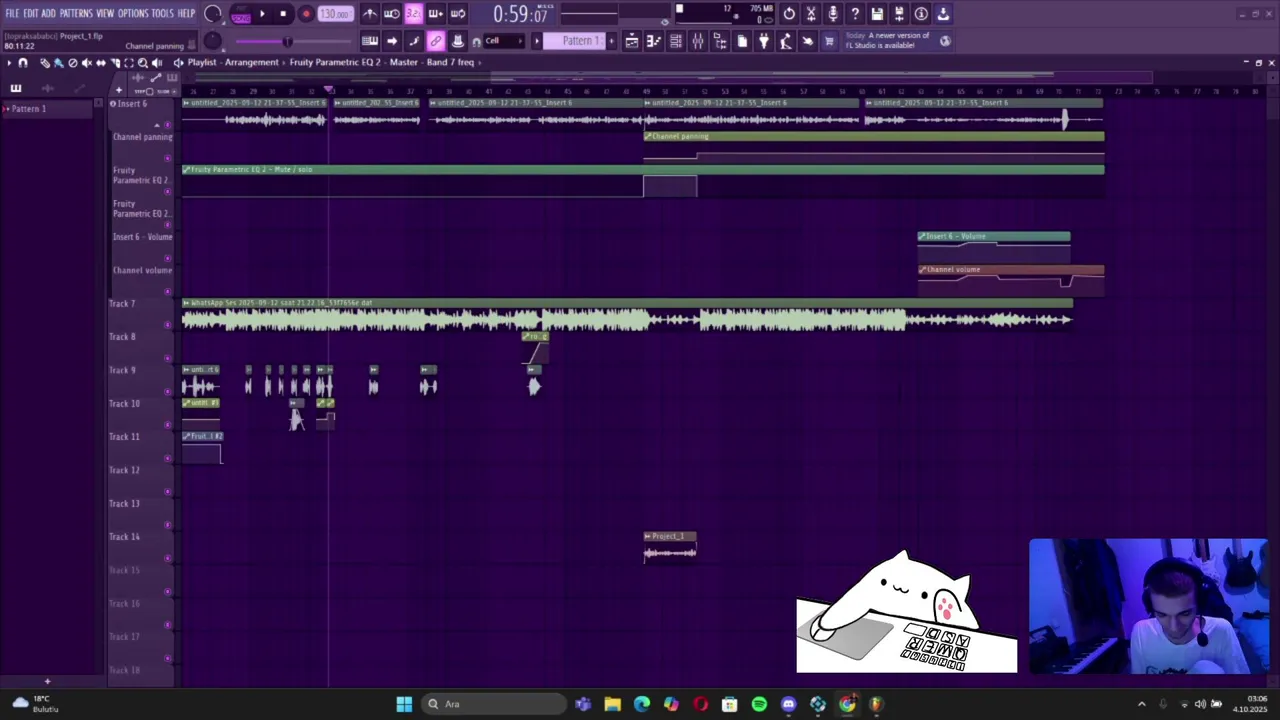Viewport: 1280px width, 720px height.
Task: Click the audio editor scissors icon
Action: coord(811,14)
